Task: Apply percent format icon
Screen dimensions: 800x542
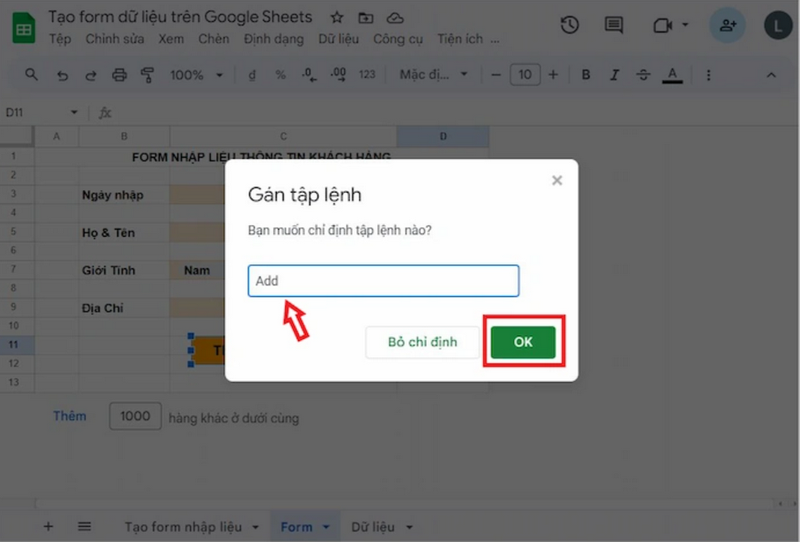Action: (281, 76)
